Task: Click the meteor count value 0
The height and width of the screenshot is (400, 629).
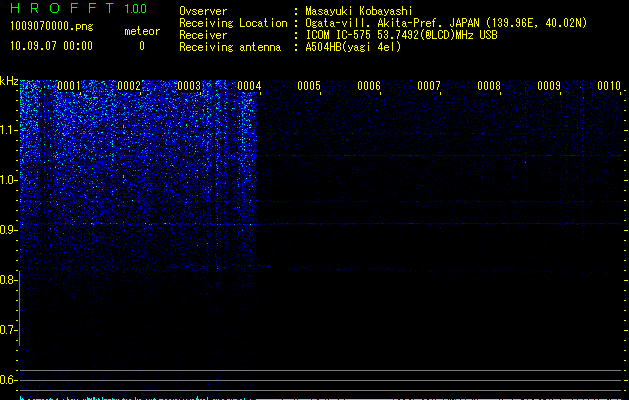Action: point(142,46)
